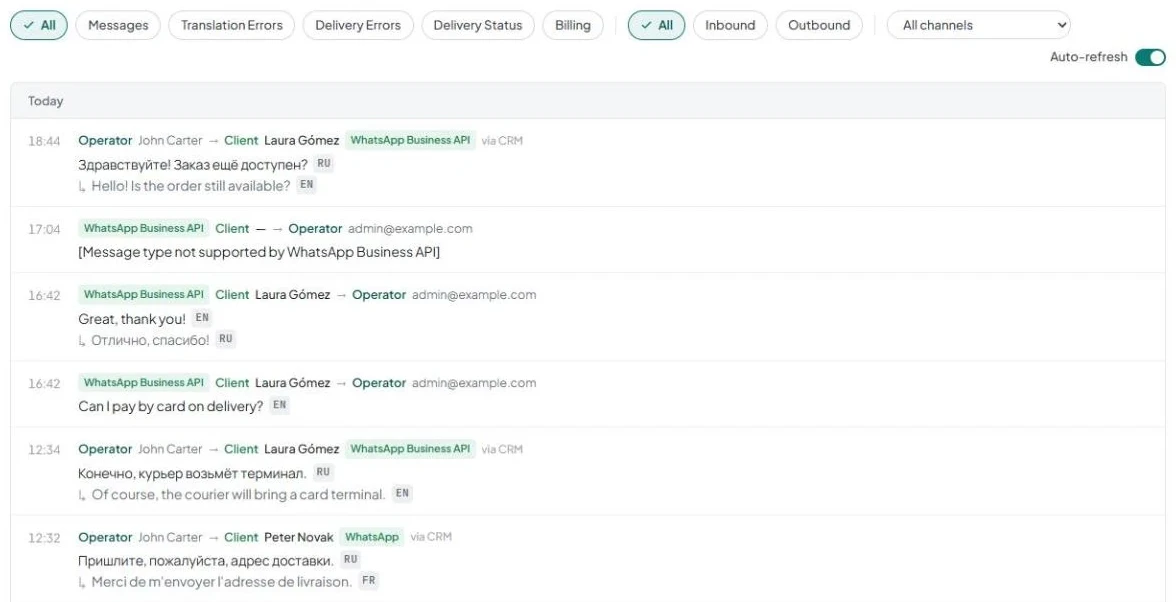The height and width of the screenshot is (602, 1176).
Task: Click WhatsApp Business API badge in 18:44 row
Action: coord(410,140)
